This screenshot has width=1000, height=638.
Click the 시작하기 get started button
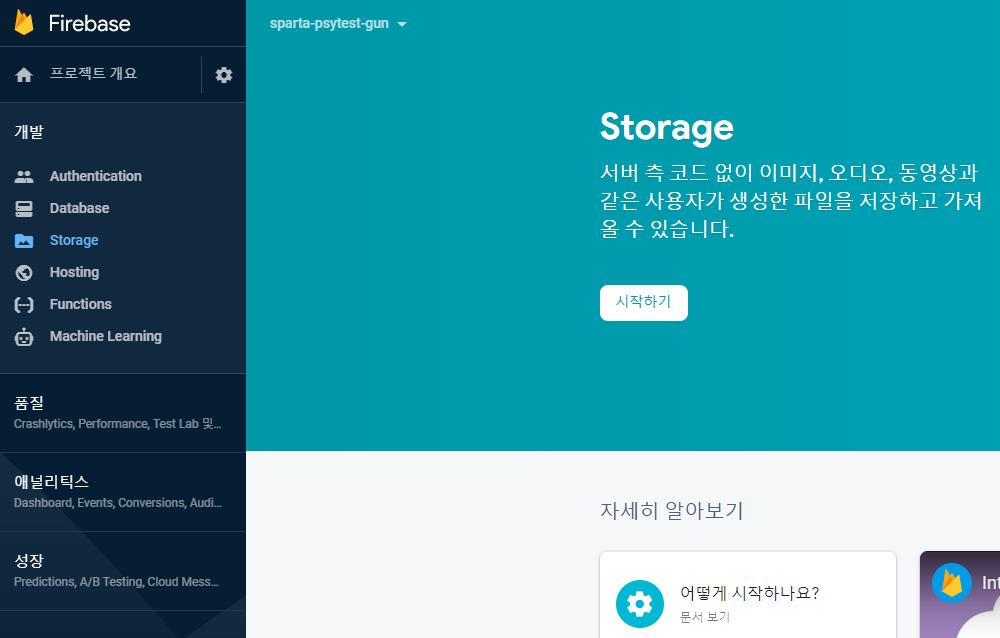[643, 302]
